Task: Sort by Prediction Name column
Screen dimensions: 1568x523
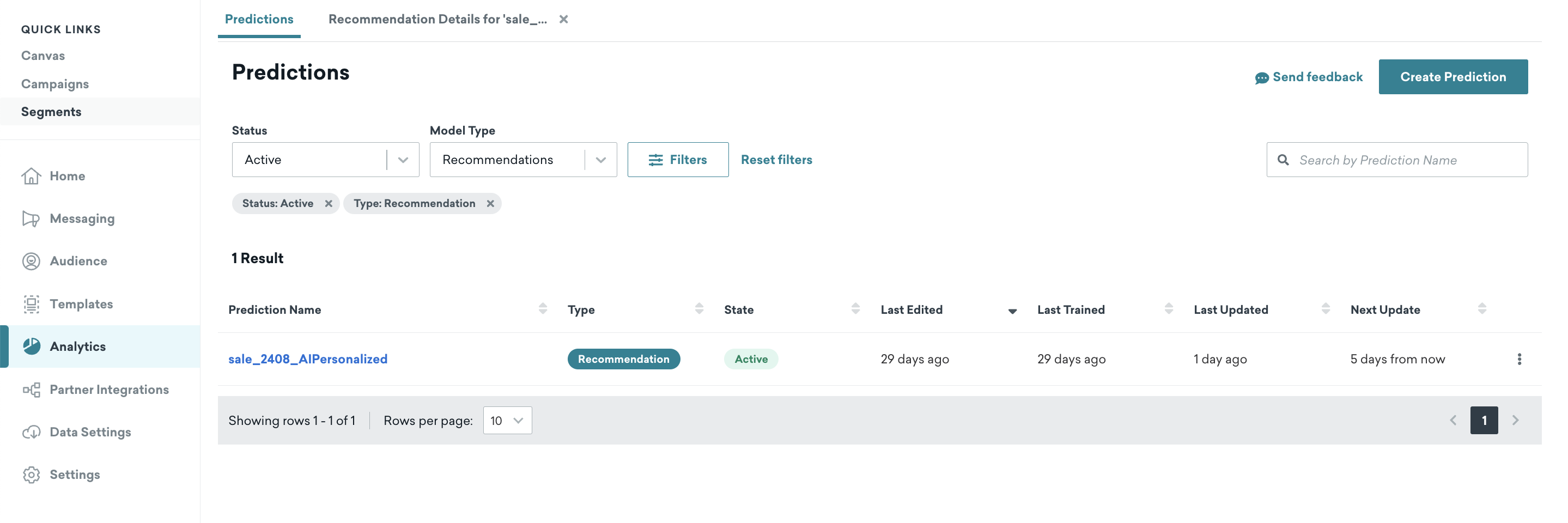Action: coord(543,309)
